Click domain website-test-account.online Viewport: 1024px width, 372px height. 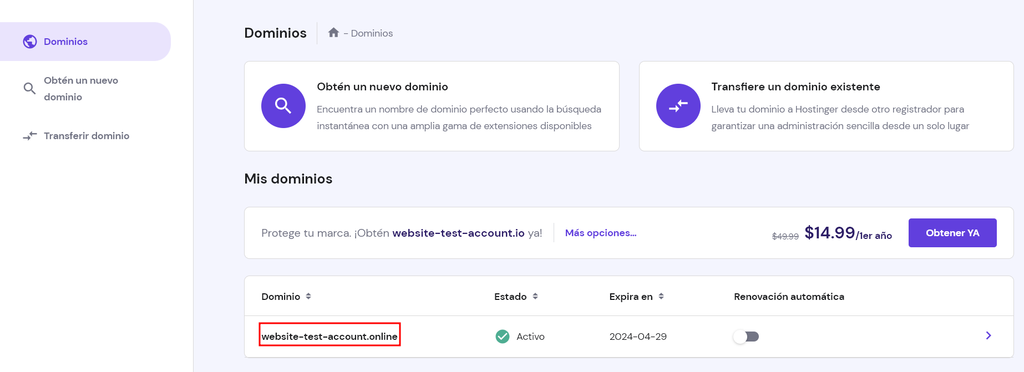coord(330,337)
